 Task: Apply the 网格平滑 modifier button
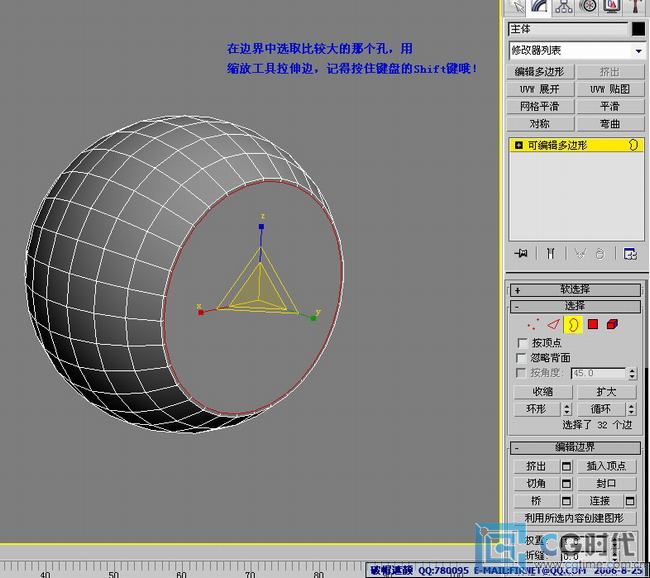[x=540, y=107]
